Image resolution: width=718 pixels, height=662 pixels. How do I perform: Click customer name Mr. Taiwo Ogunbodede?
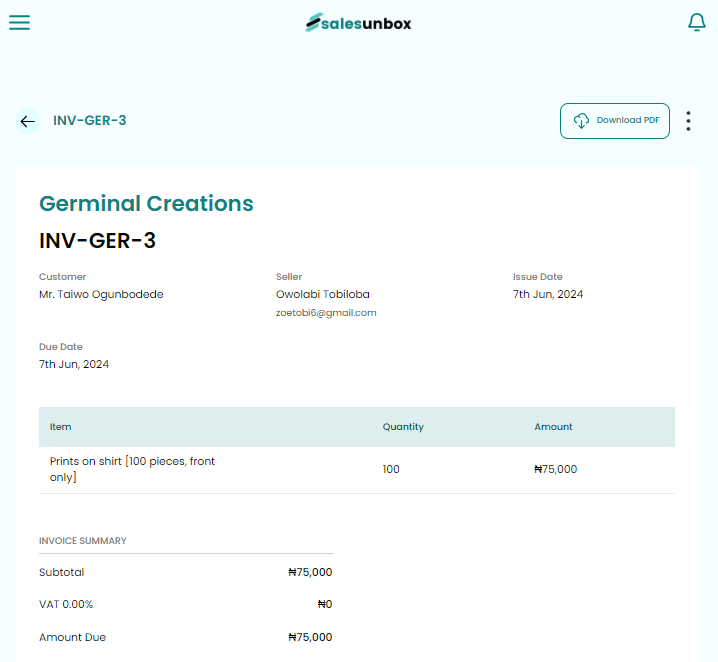pos(101,294)
